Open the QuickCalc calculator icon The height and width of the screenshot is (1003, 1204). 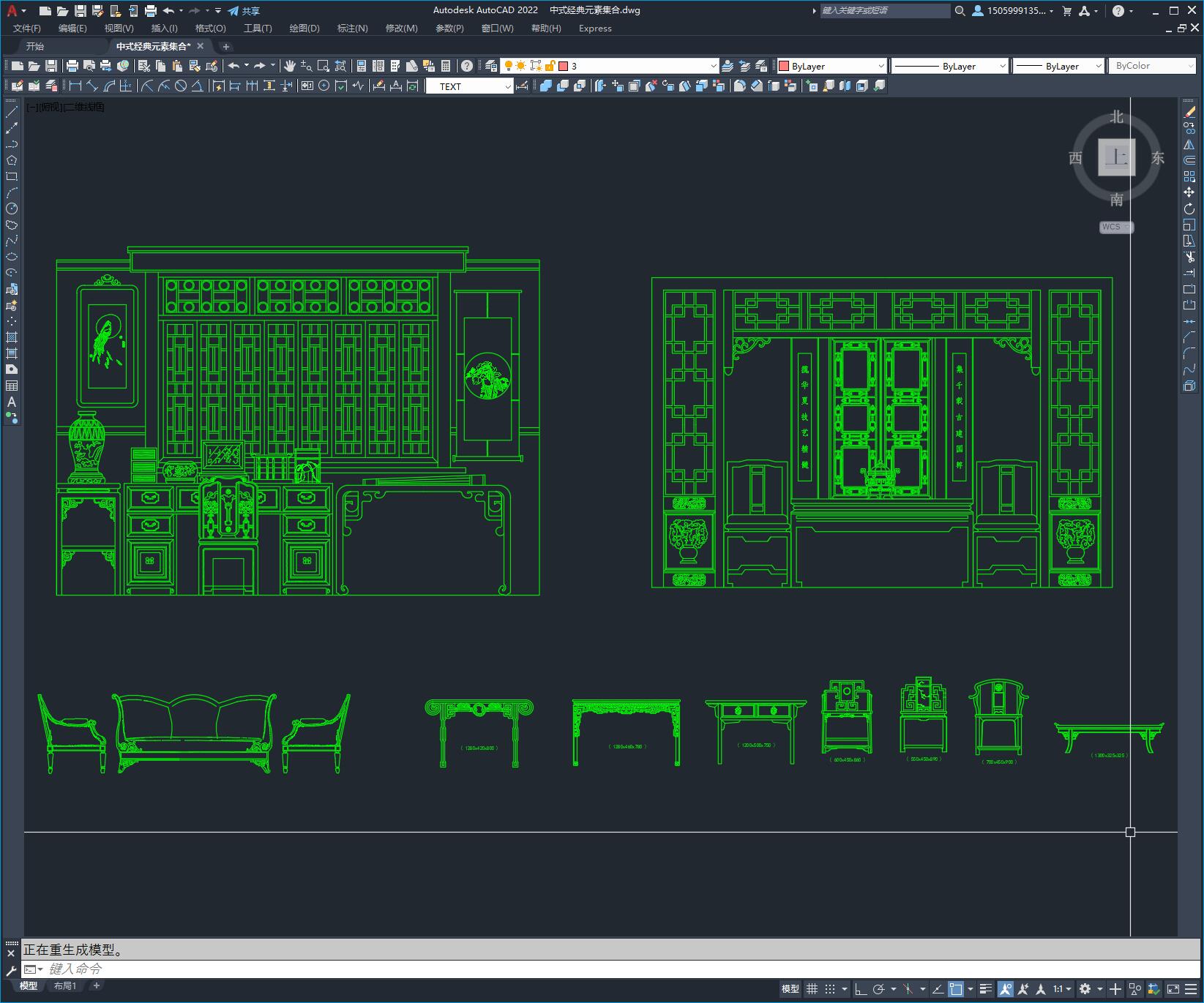446,66
